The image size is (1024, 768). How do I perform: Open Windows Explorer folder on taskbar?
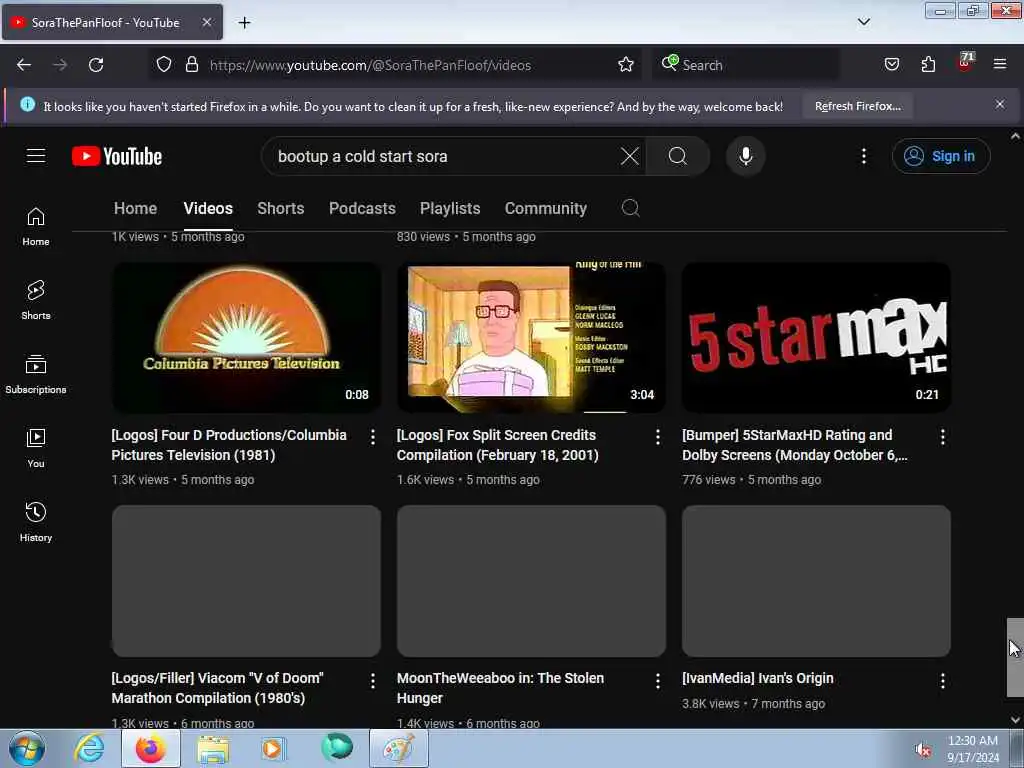tap(213, 748)
